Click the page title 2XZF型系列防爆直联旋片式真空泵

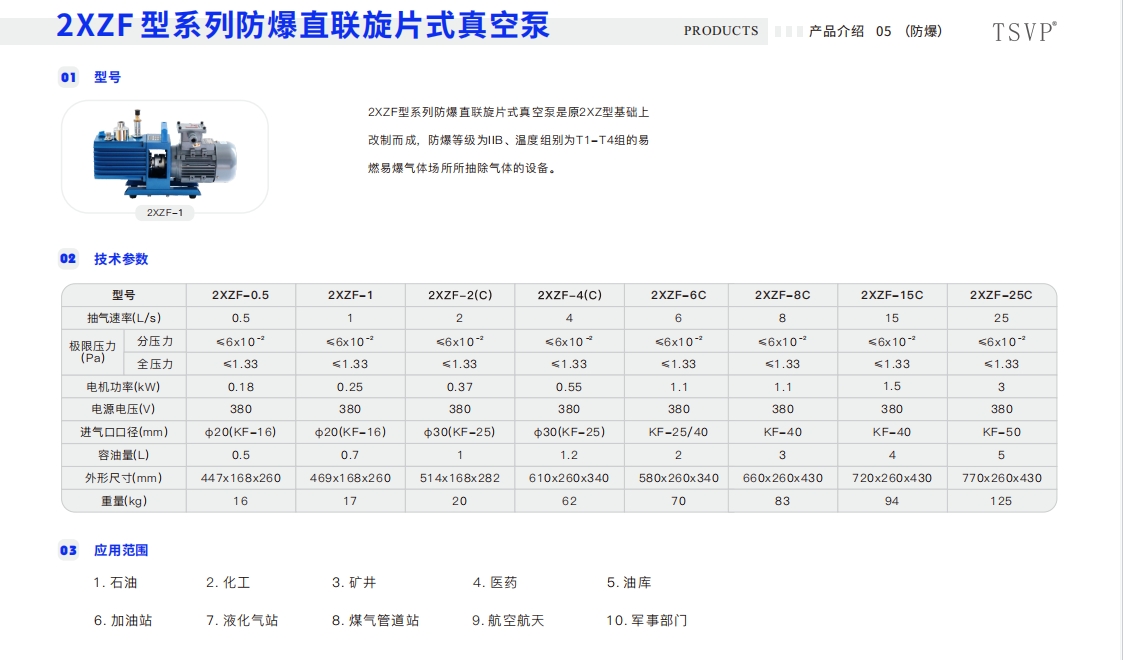(303, 24)
